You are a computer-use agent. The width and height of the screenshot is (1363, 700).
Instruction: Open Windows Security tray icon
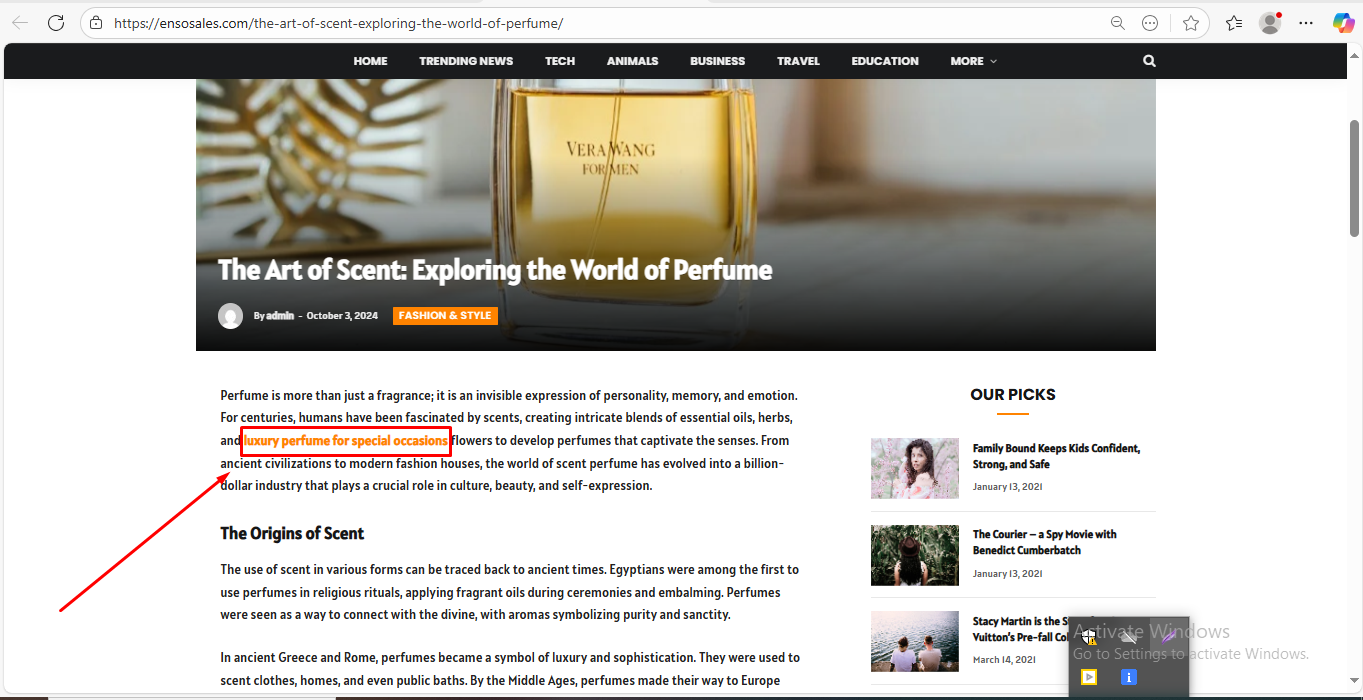1089,637
